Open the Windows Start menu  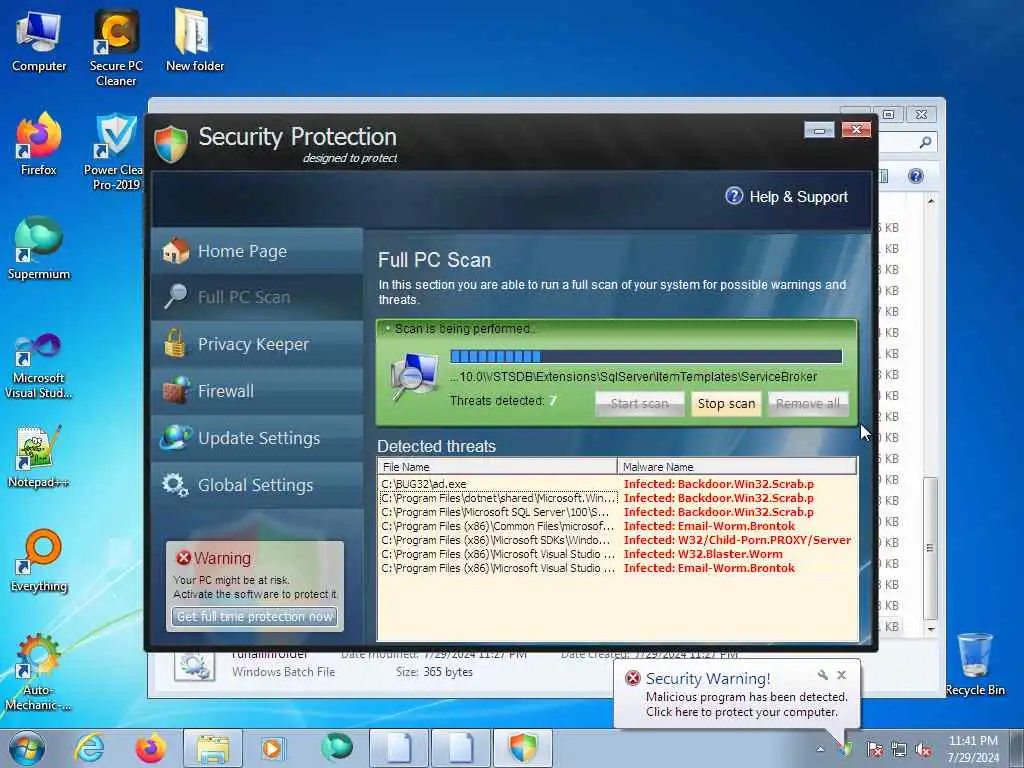click(26, 748)
